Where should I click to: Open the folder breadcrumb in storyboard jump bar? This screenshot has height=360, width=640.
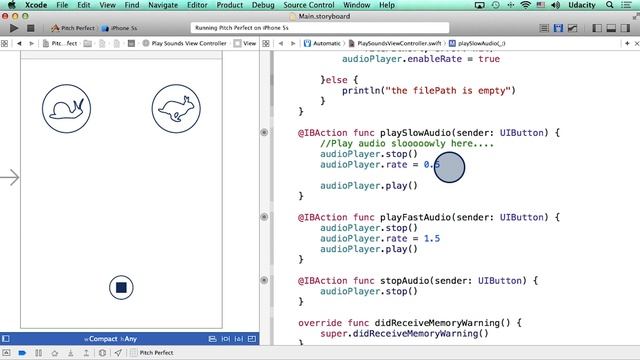(88, 43)
